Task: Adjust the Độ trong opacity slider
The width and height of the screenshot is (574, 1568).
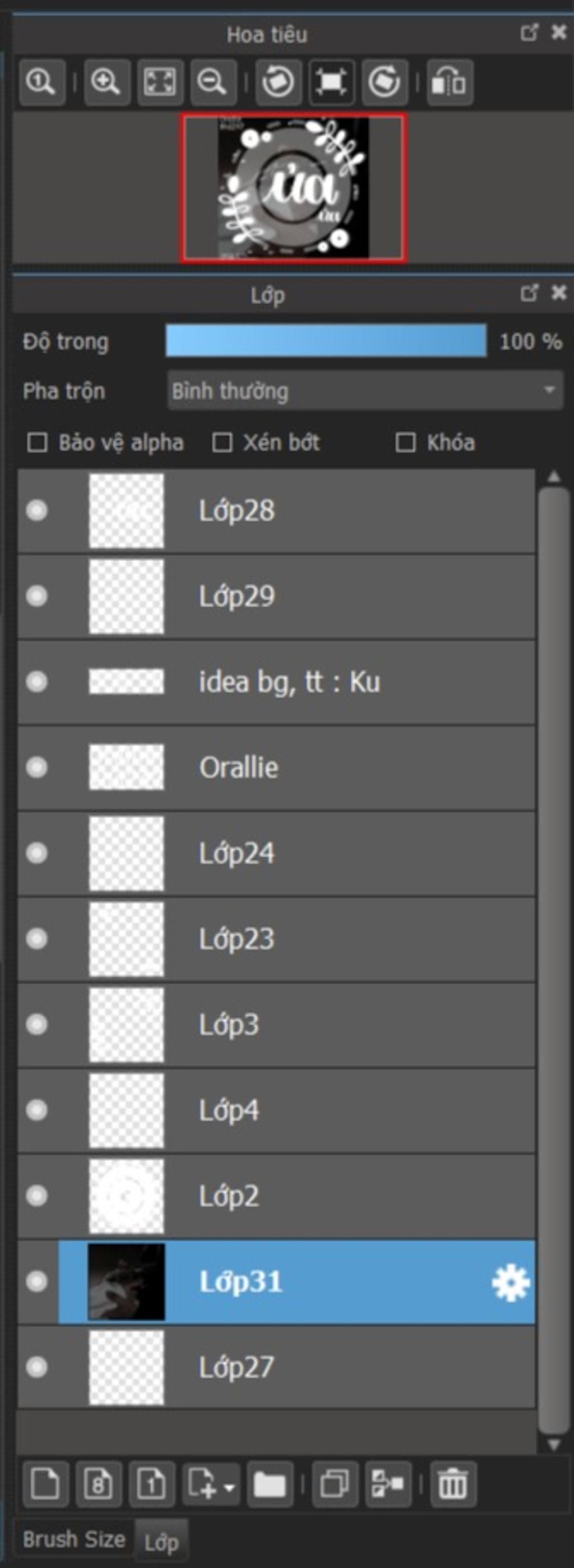Action: click(x=326, y=340)
